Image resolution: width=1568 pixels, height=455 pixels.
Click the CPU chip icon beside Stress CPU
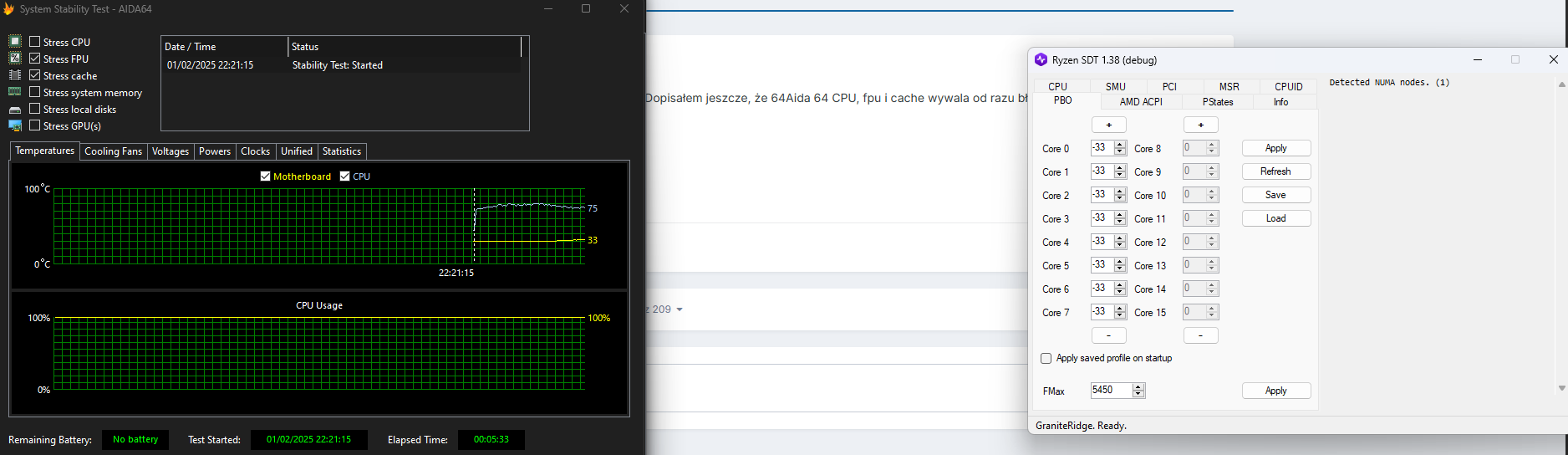(x=15, y=42)
